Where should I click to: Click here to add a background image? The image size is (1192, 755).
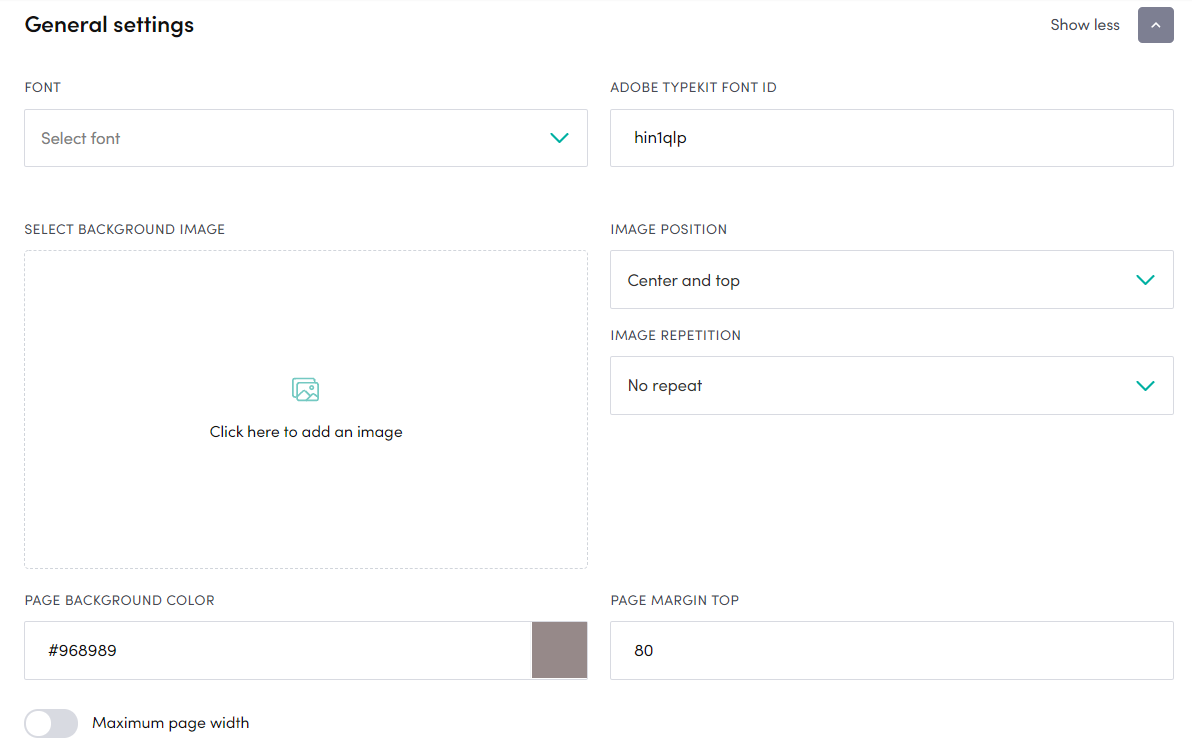click(306, 410)
